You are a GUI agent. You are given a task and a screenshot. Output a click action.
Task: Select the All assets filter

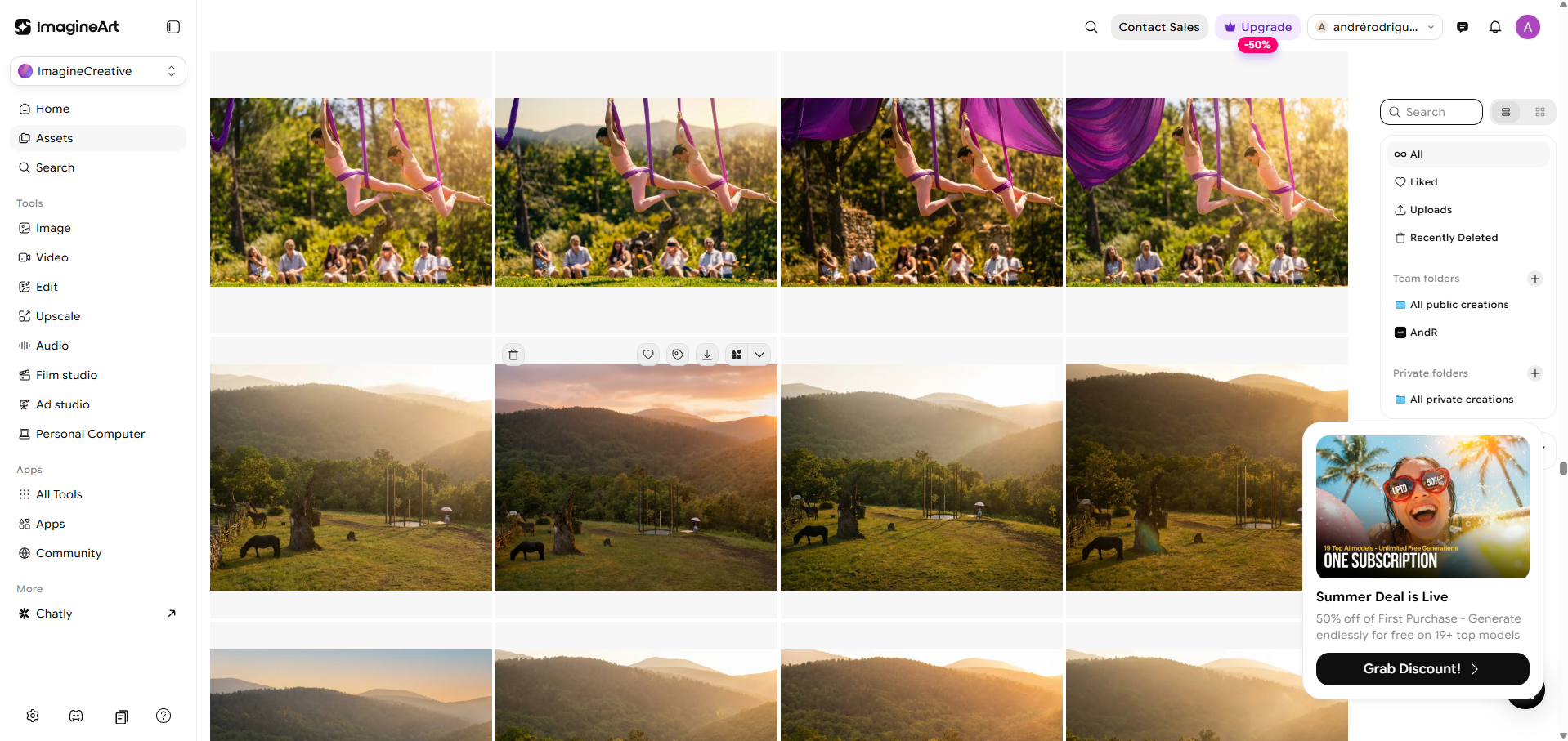[x=1468, y=154]
